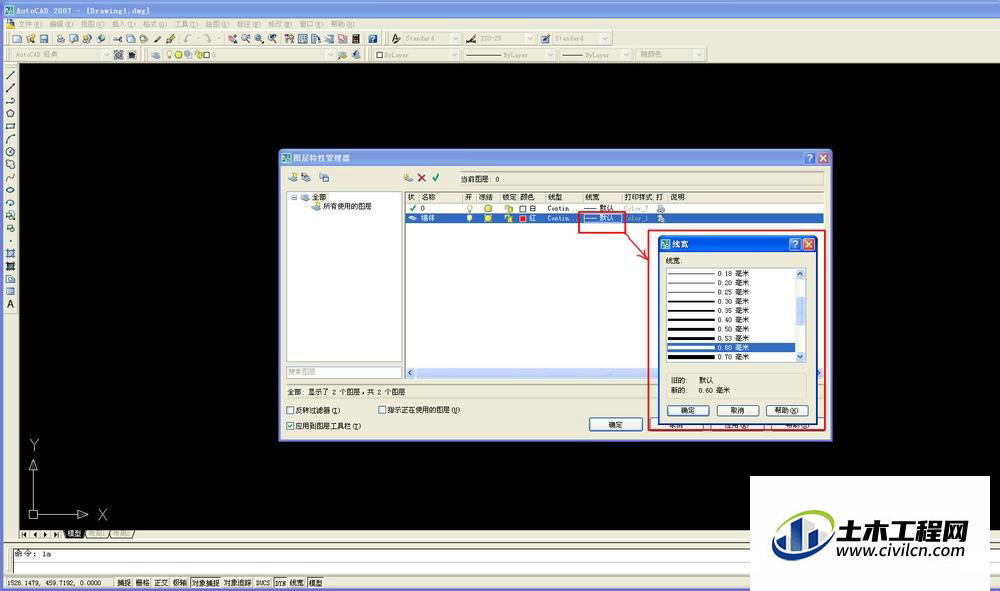Select the Line draw tool
This screenshot has width=1000, height=591.
click(x=10, y=75)
